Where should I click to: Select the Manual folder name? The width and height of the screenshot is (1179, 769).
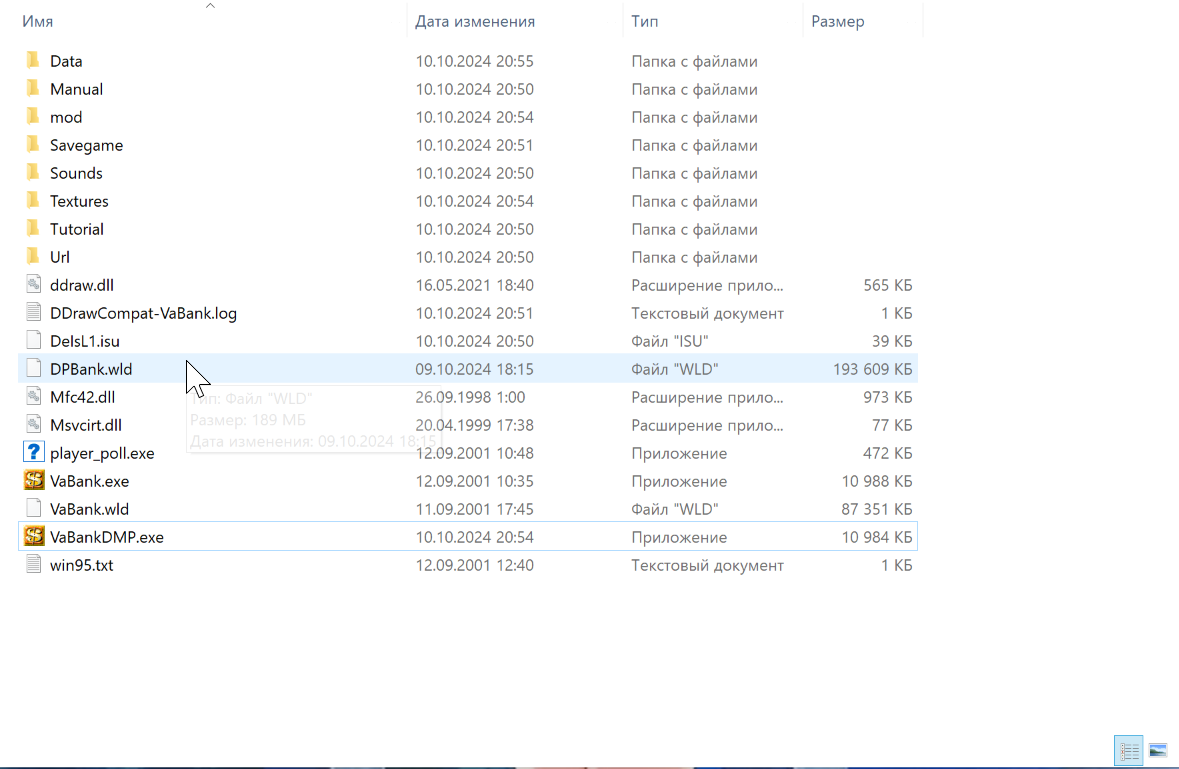pos(77,89)
